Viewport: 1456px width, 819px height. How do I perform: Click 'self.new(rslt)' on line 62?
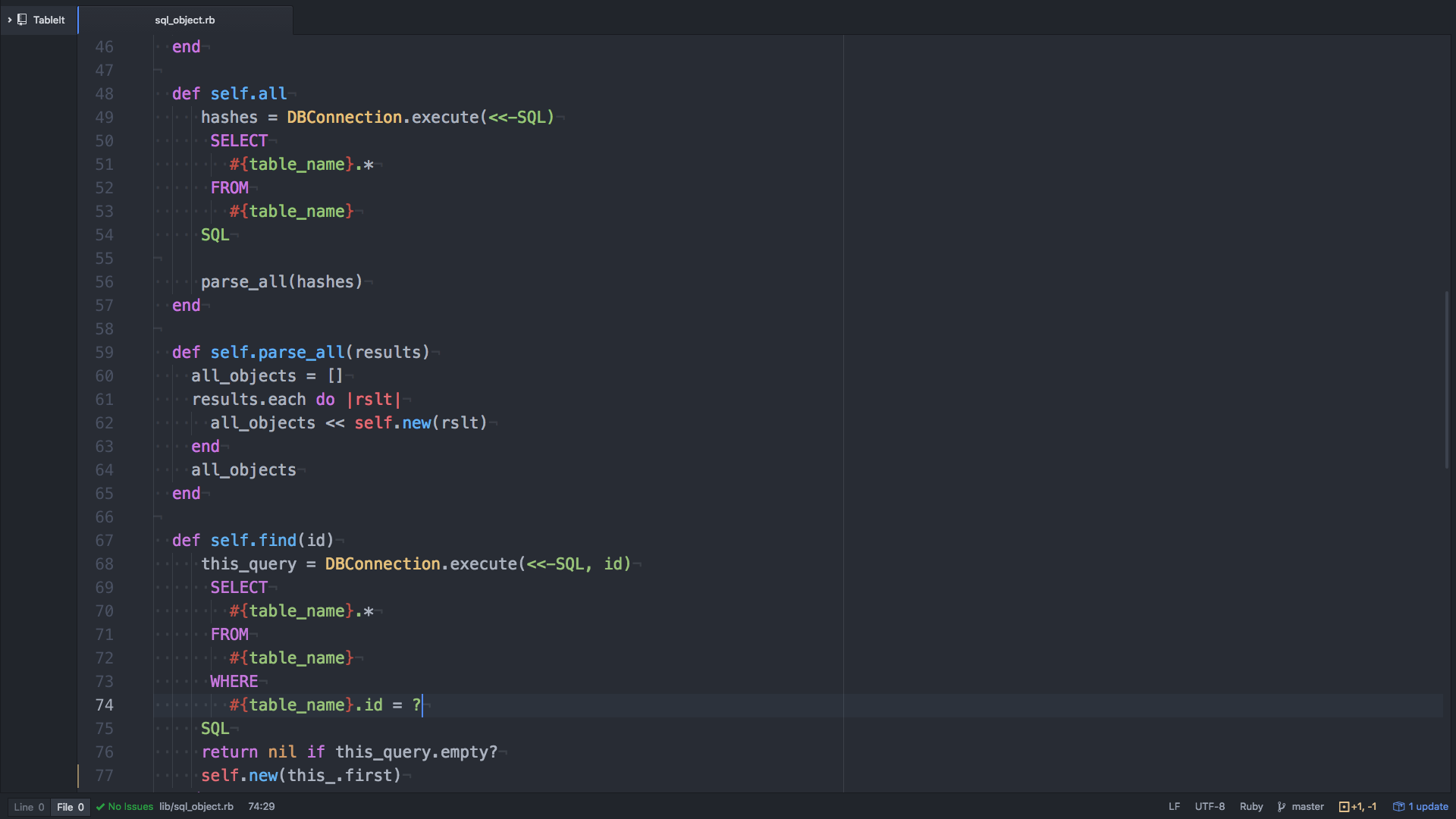pyautogui.click(x=421, y=423)
